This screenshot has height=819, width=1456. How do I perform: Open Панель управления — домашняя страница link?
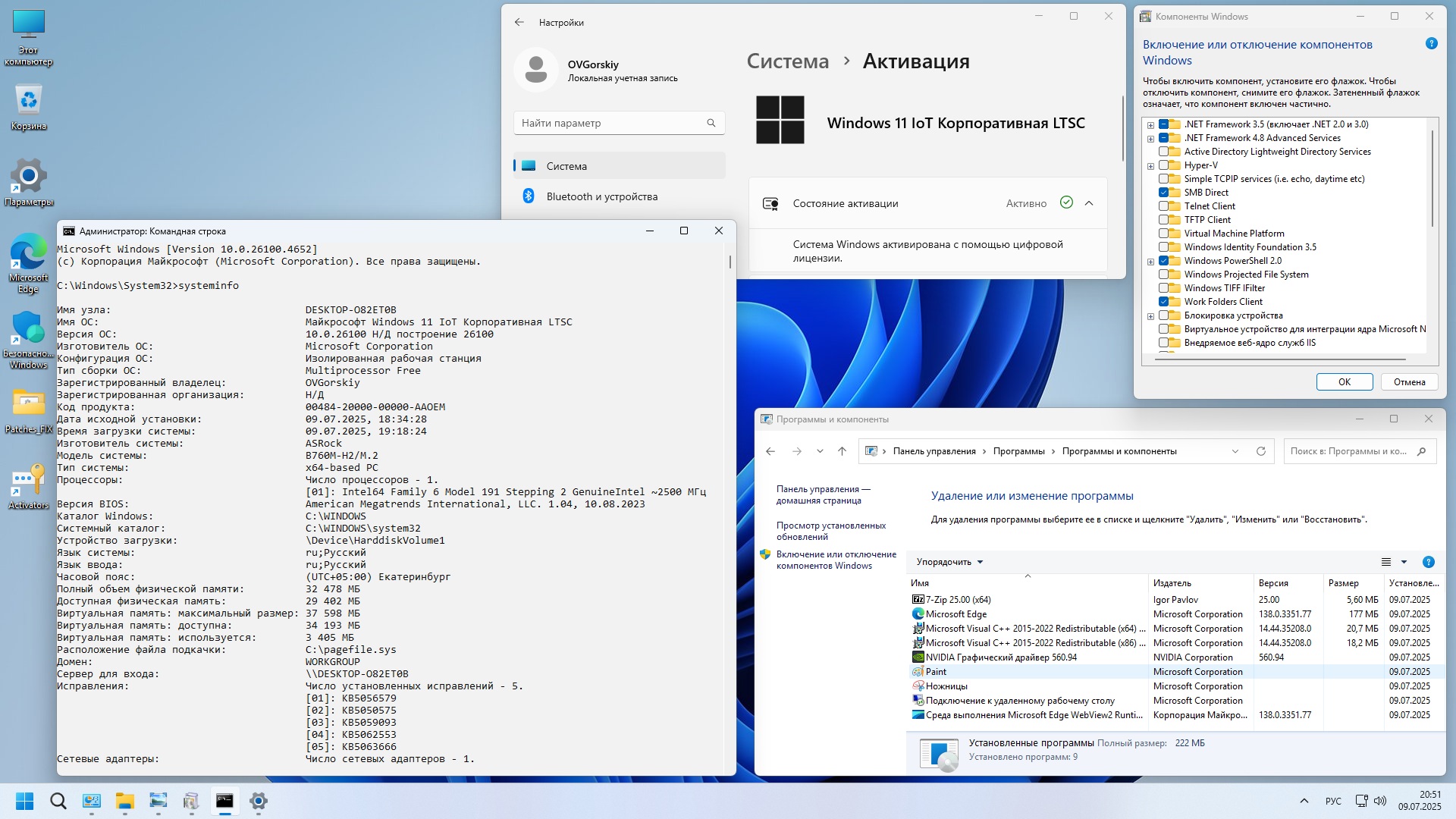tap(823, 494)
